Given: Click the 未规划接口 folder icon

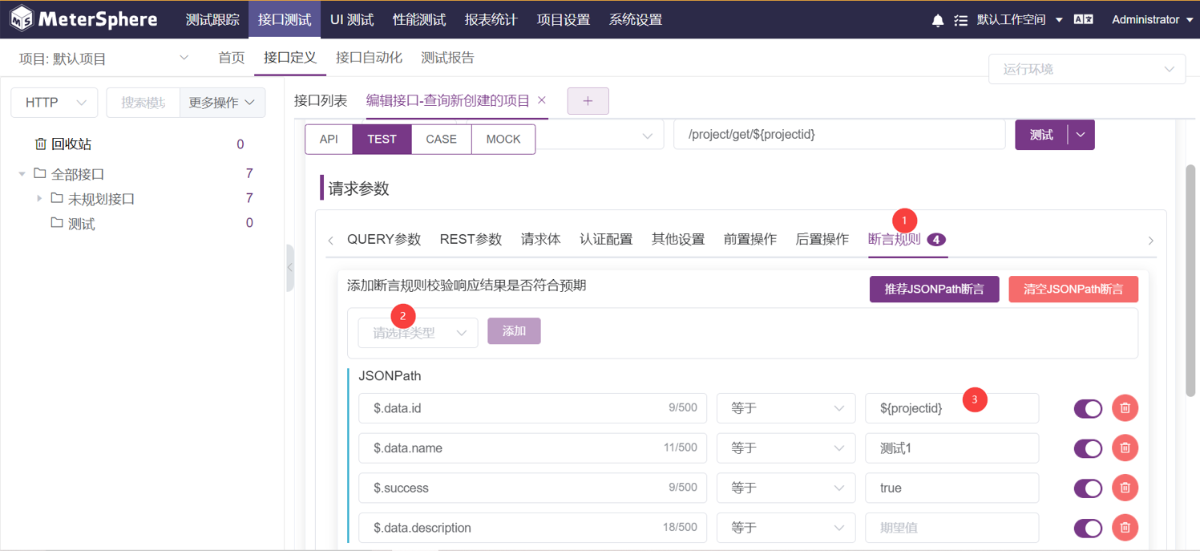Looking at the screenshot, I should 57,199.
